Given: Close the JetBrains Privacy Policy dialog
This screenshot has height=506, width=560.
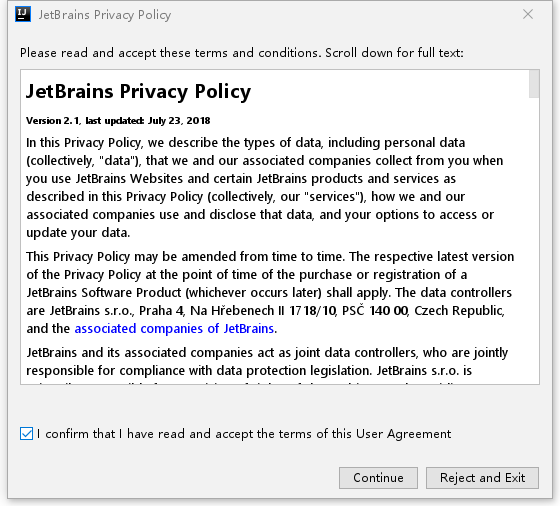Looking at the screenshot, I should (x=528, y=14).
